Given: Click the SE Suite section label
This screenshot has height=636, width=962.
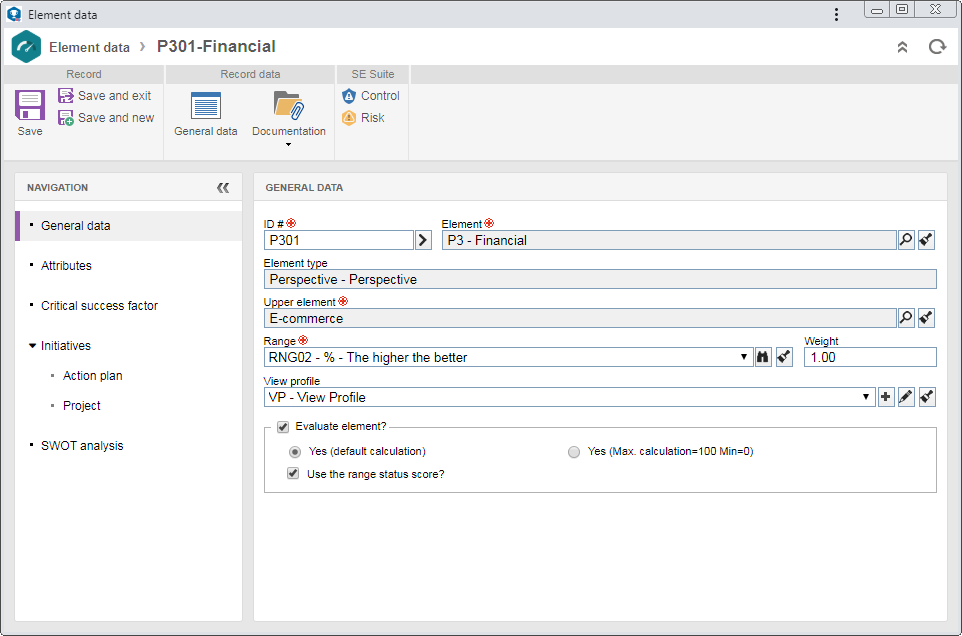Looking at the screenshot, I should tap(373, 74).
